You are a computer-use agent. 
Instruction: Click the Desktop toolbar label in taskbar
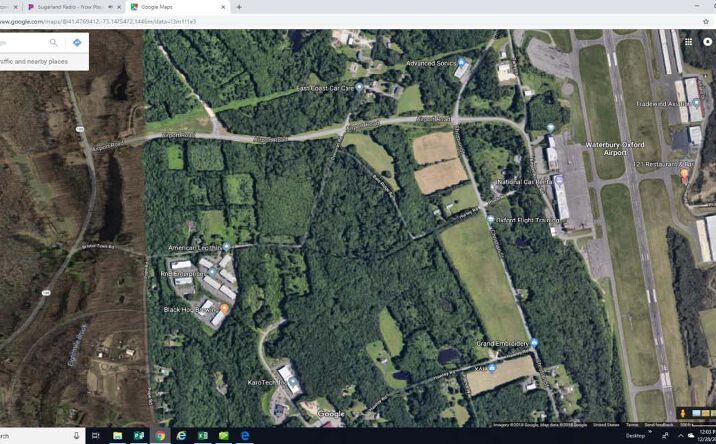[x=635, y=436]
